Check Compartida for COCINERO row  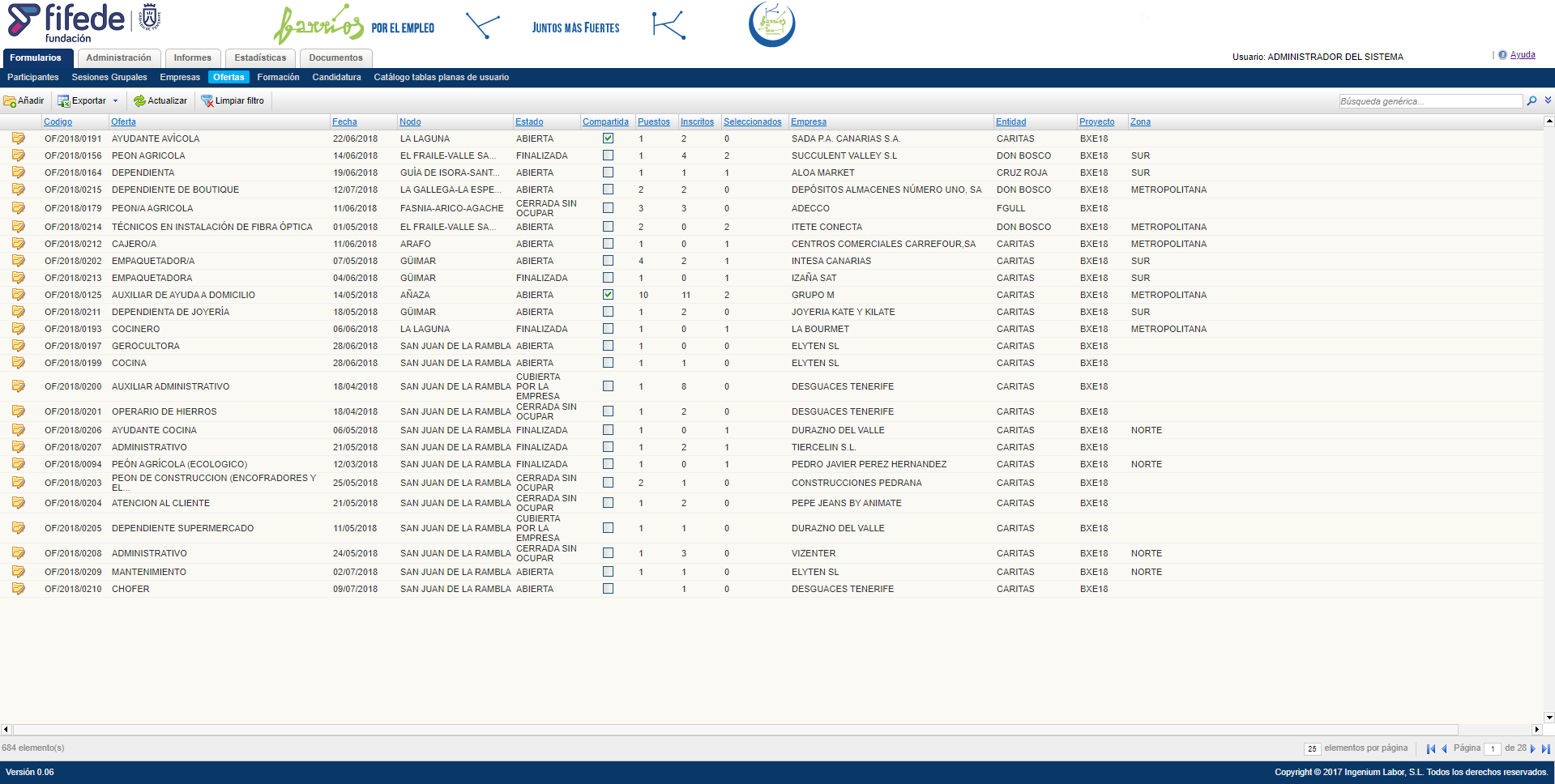608,329
